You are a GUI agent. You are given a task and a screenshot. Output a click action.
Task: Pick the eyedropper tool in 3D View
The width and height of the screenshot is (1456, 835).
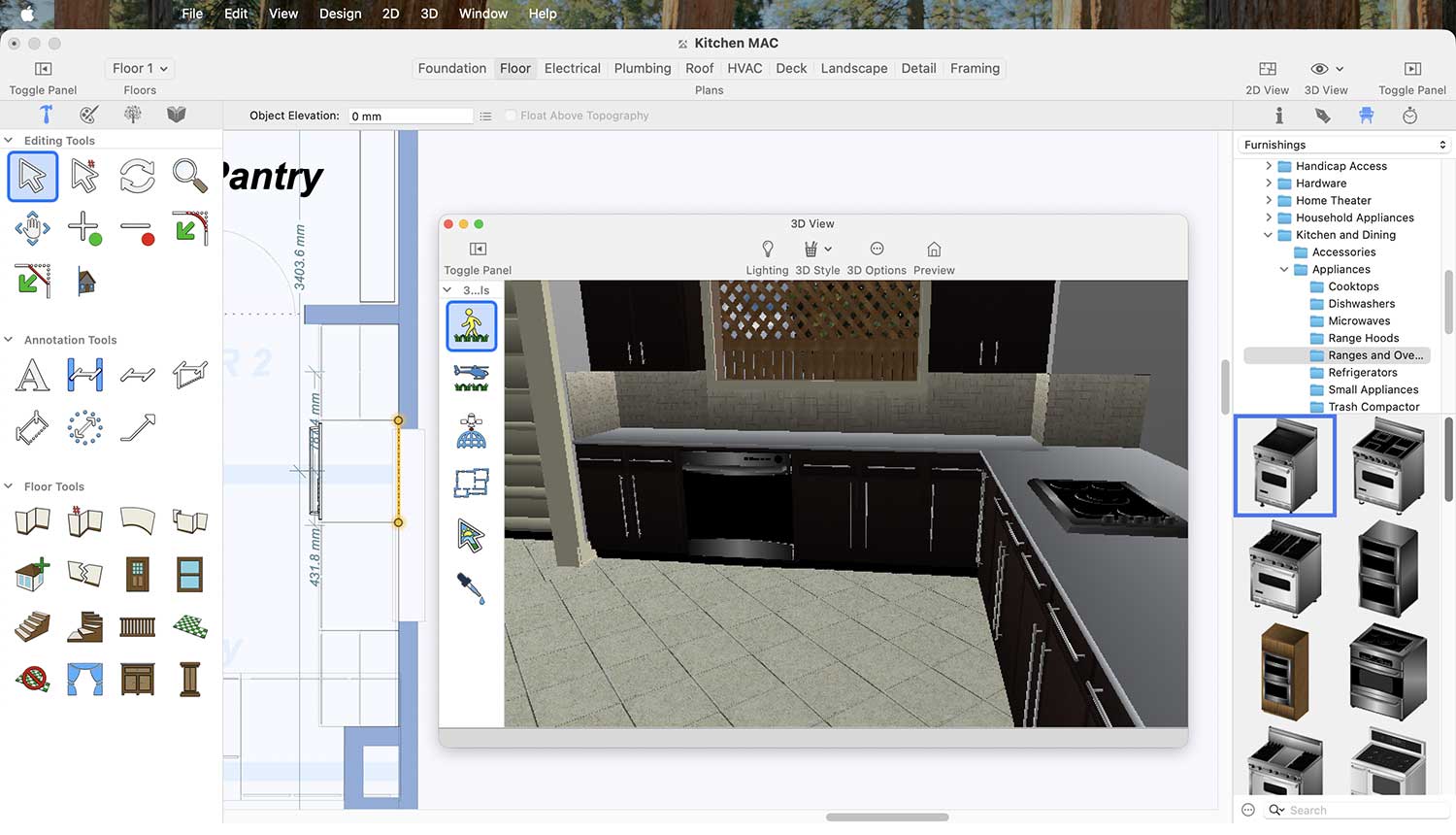pos(472,587)
